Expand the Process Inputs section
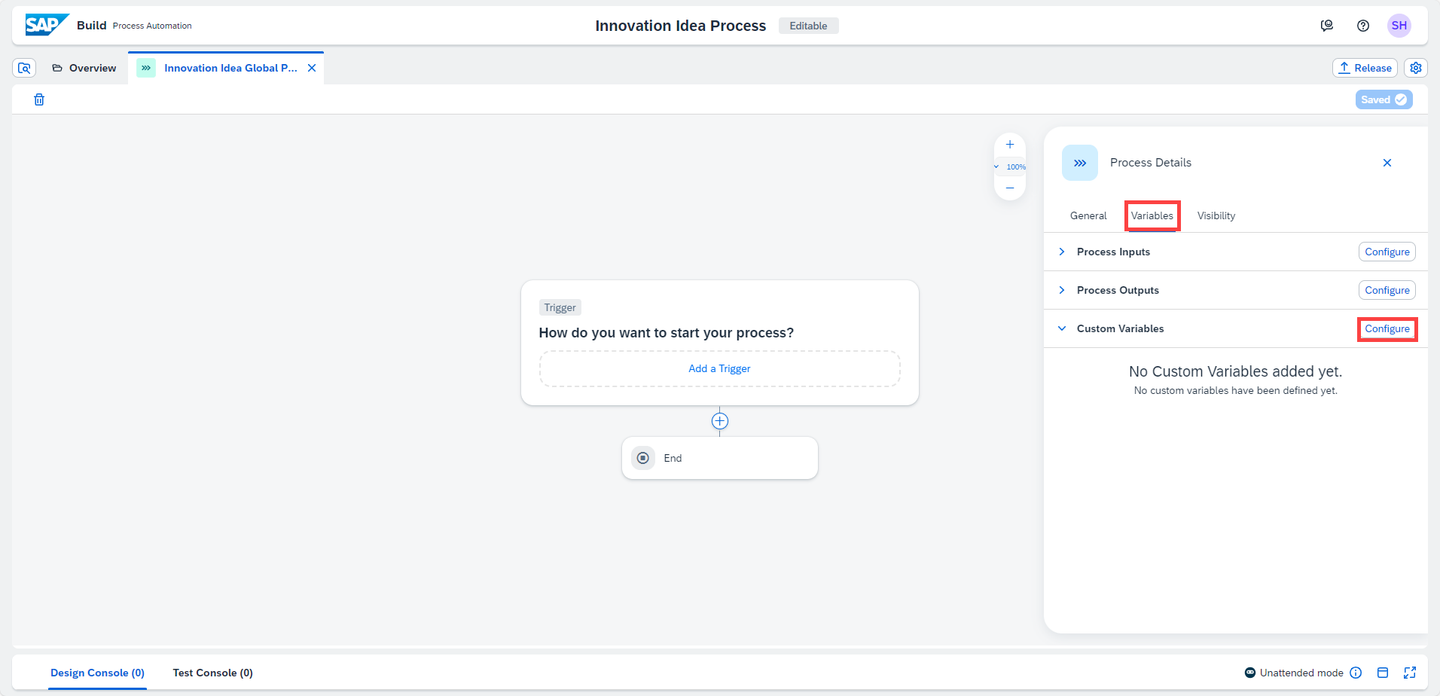 point(1062,252)
